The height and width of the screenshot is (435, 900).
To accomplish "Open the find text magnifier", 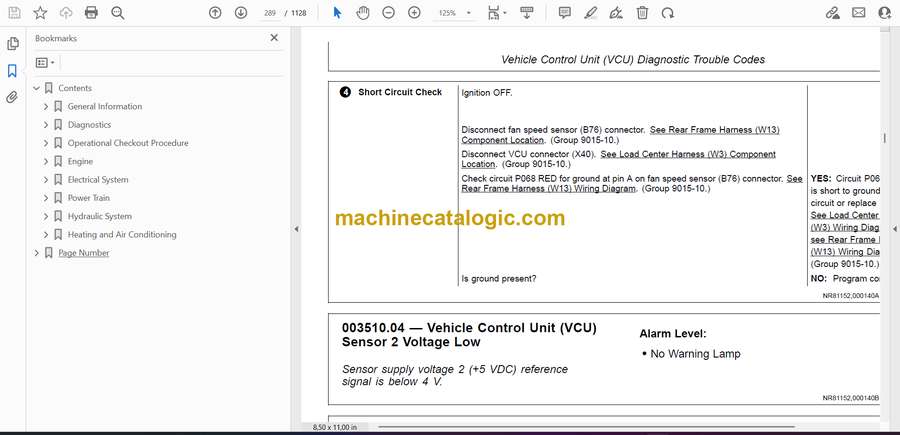I will (118, 13).
